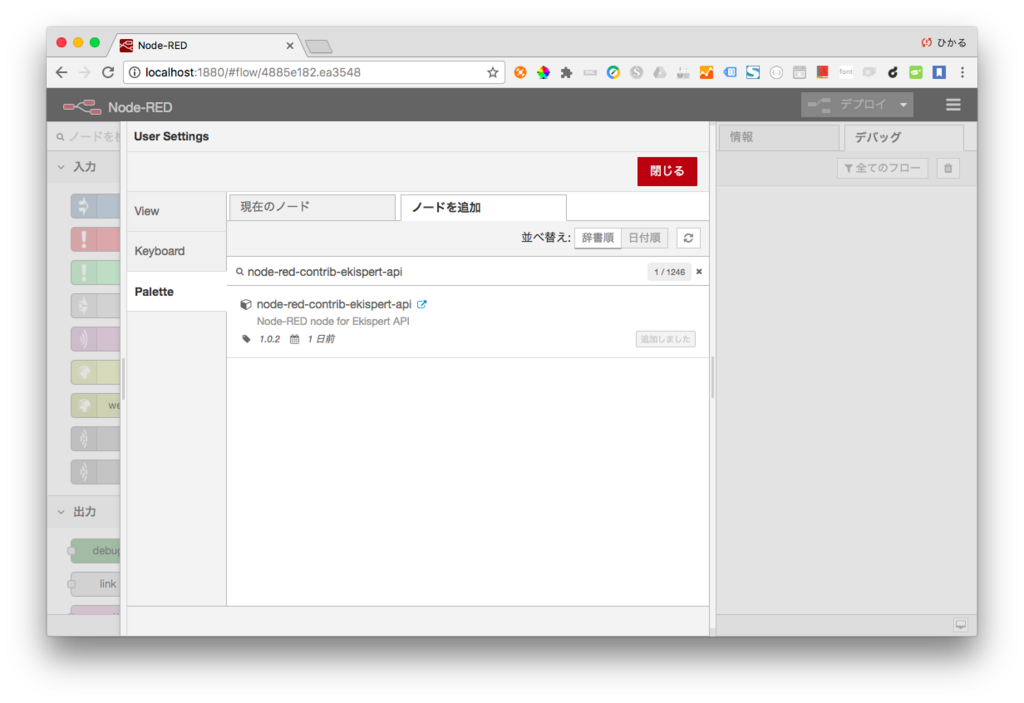Open the Keyboard settings section
Viewport: 1024px width, 703px height.
click(176, 251)
